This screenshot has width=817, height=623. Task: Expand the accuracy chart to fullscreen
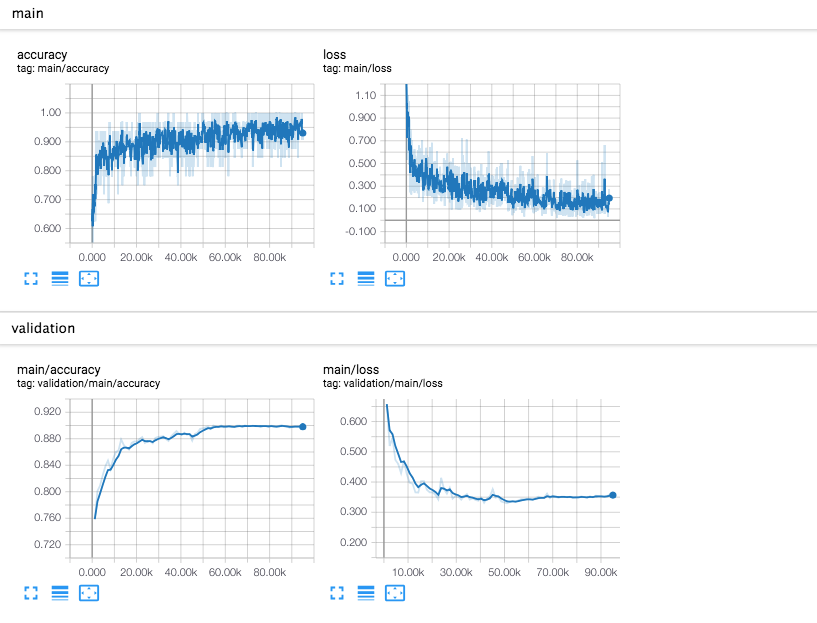pyautogui.click(x=30, y=278)
